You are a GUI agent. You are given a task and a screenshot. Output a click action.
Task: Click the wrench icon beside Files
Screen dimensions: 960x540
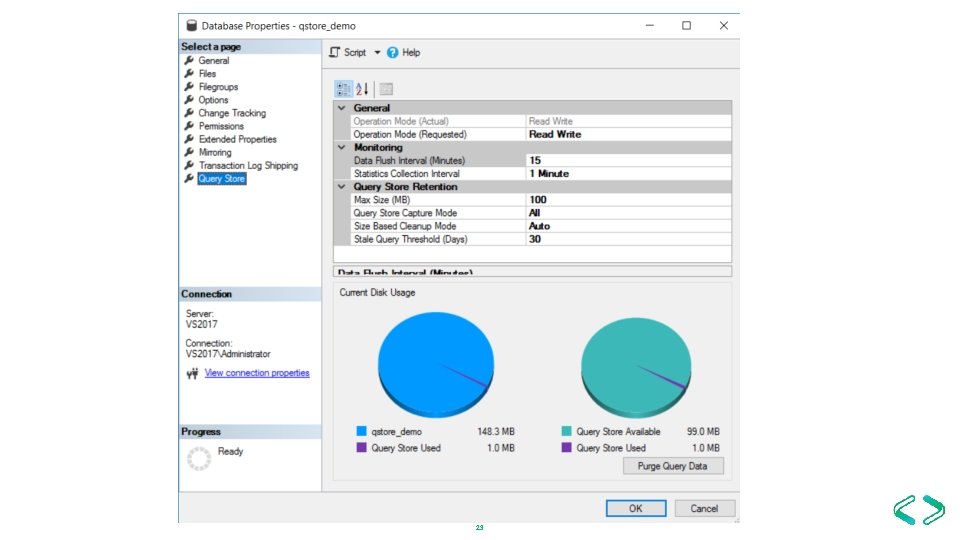[189, 73]
